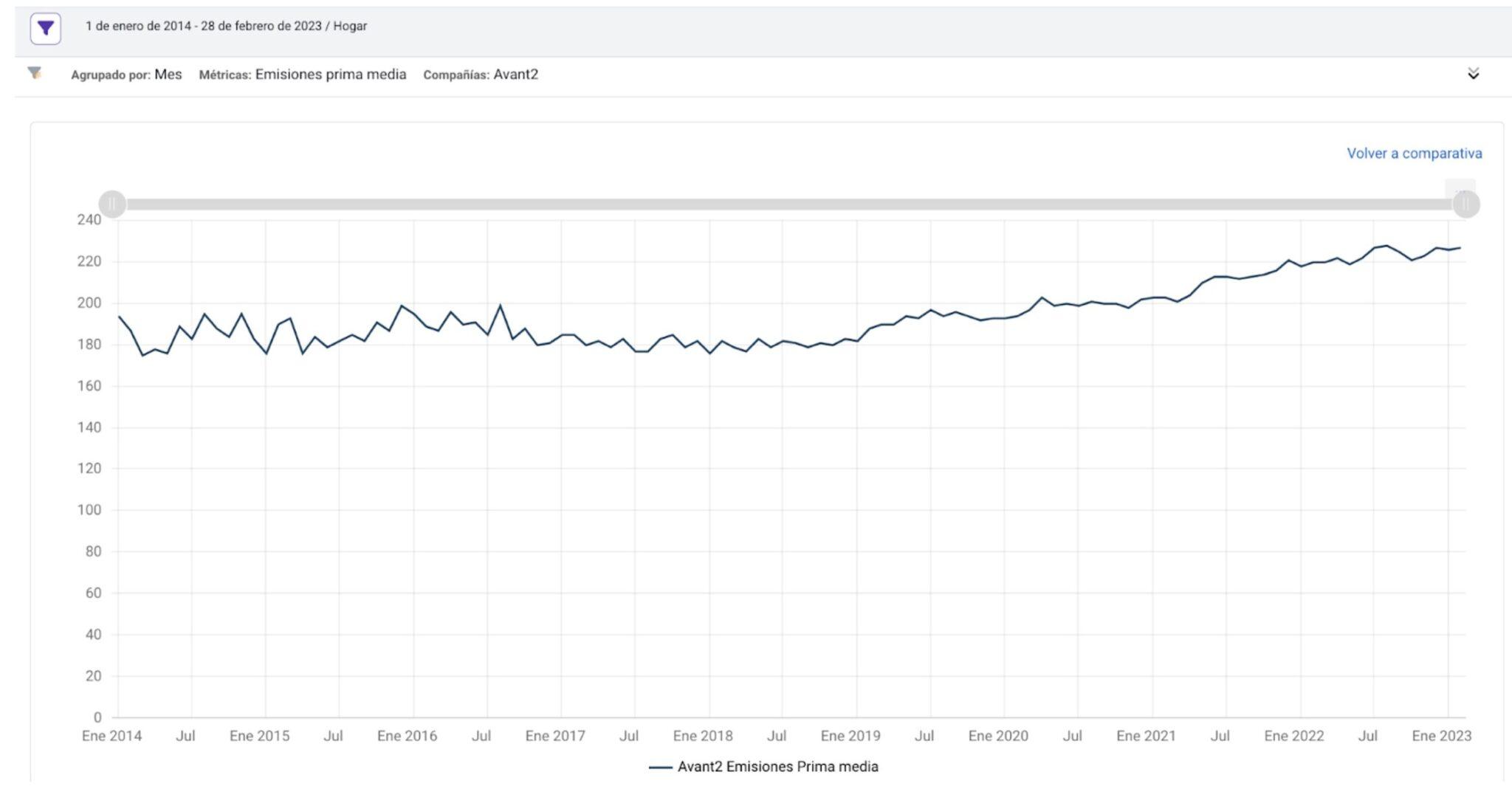Screen dimensions: 1512x789
Task: Click the 'Ene 2021' x-axis label
Action: click(x=1146, y=736)
